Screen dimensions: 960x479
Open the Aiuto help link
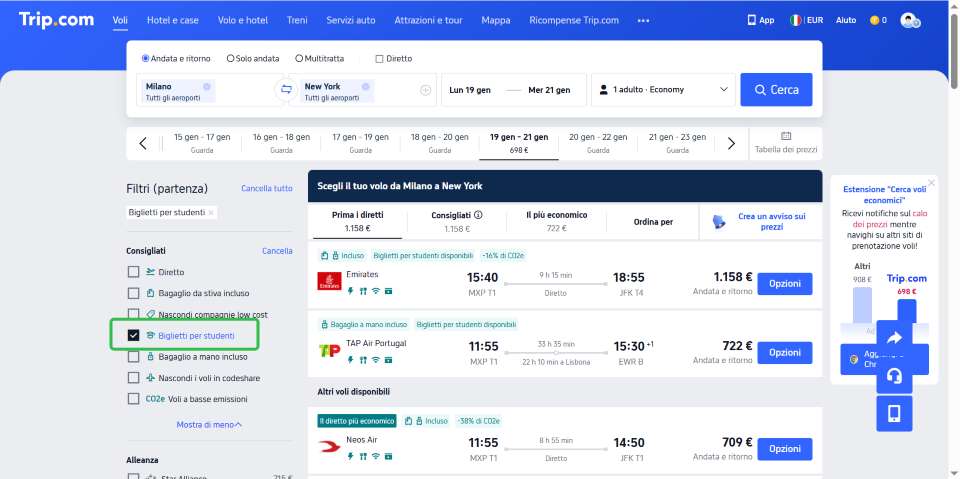click(846, 20)
